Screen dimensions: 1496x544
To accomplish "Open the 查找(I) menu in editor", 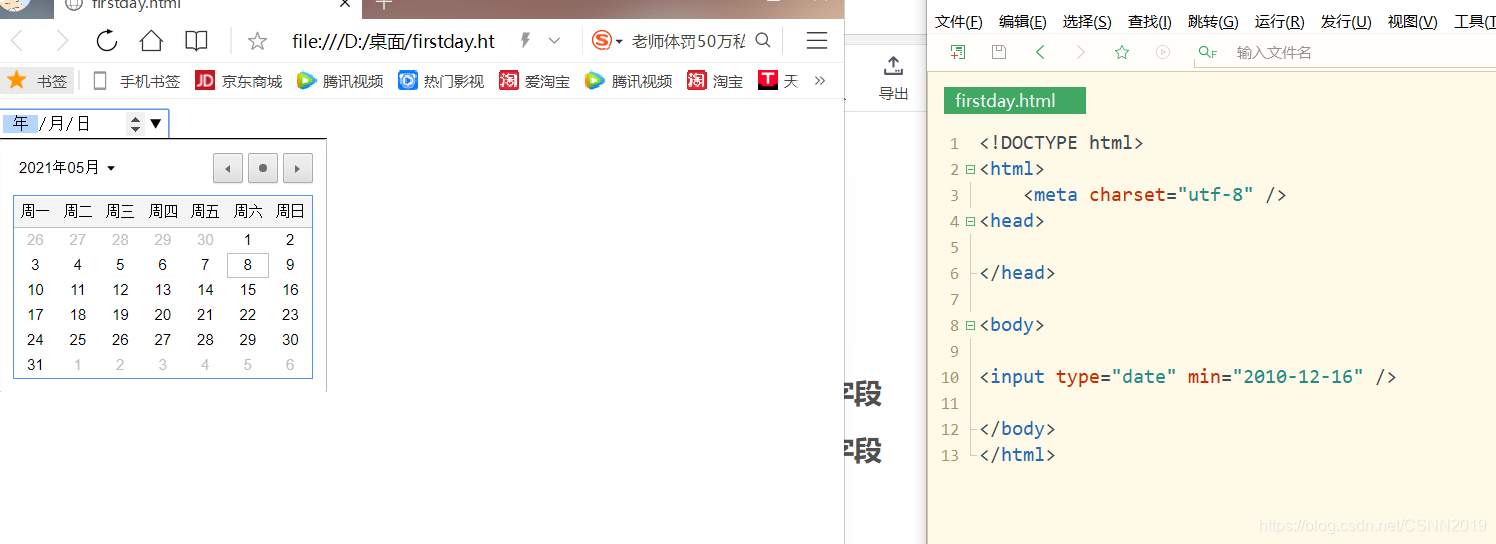I will (1150, 22).
